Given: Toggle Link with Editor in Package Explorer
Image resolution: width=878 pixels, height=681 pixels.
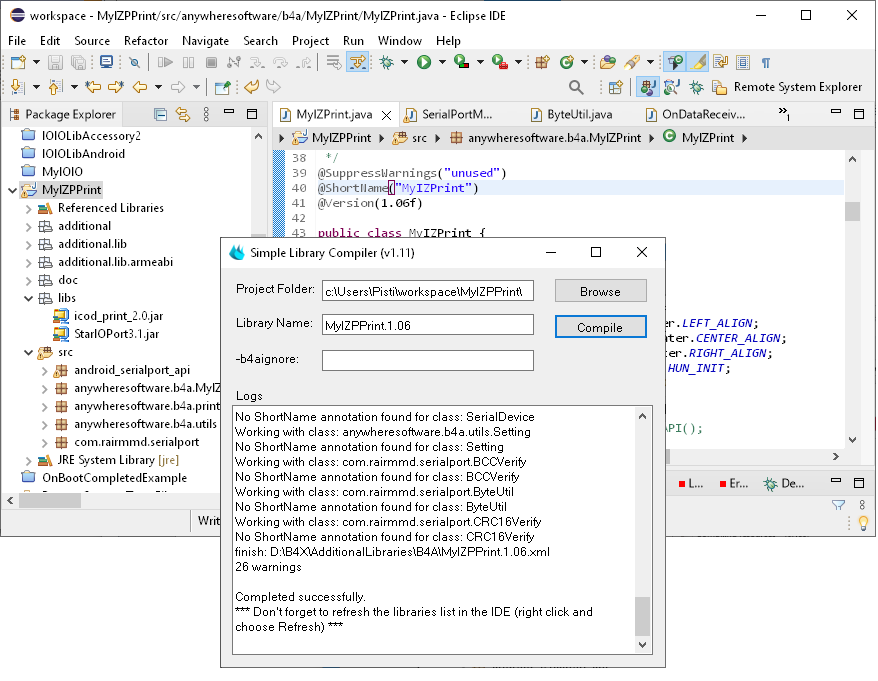Looking at the screenshot, I should [x=183, y=114].
